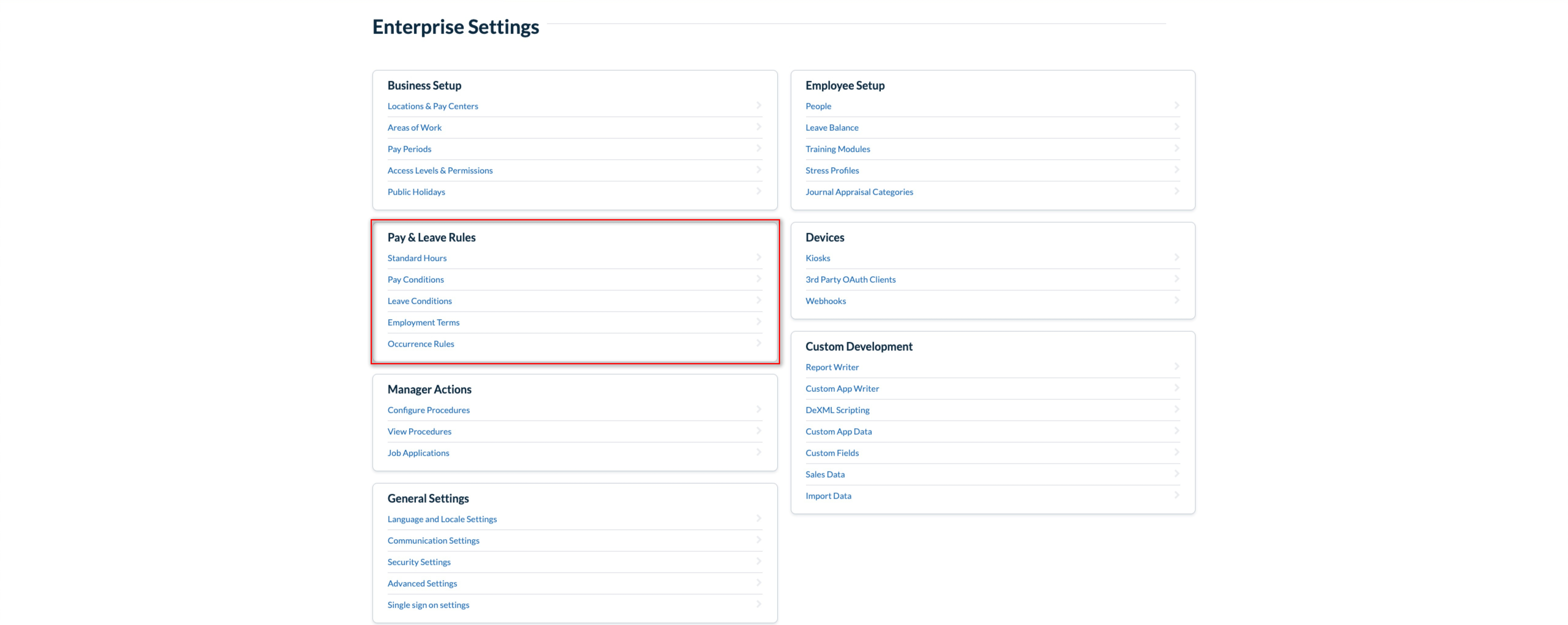
Task: Open Configure Procedures link
Action: (428, 410)
